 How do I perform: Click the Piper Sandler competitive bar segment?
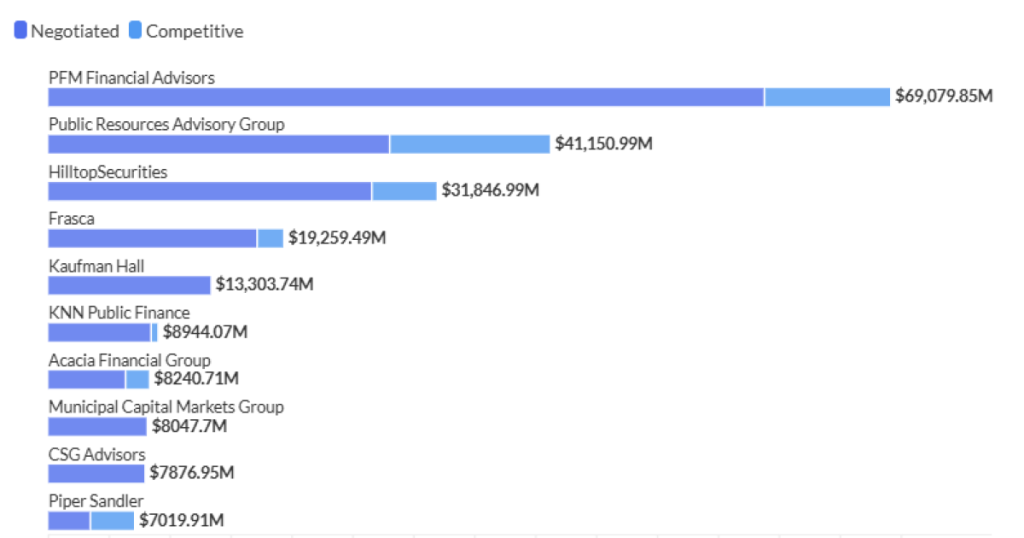[112, 520]
